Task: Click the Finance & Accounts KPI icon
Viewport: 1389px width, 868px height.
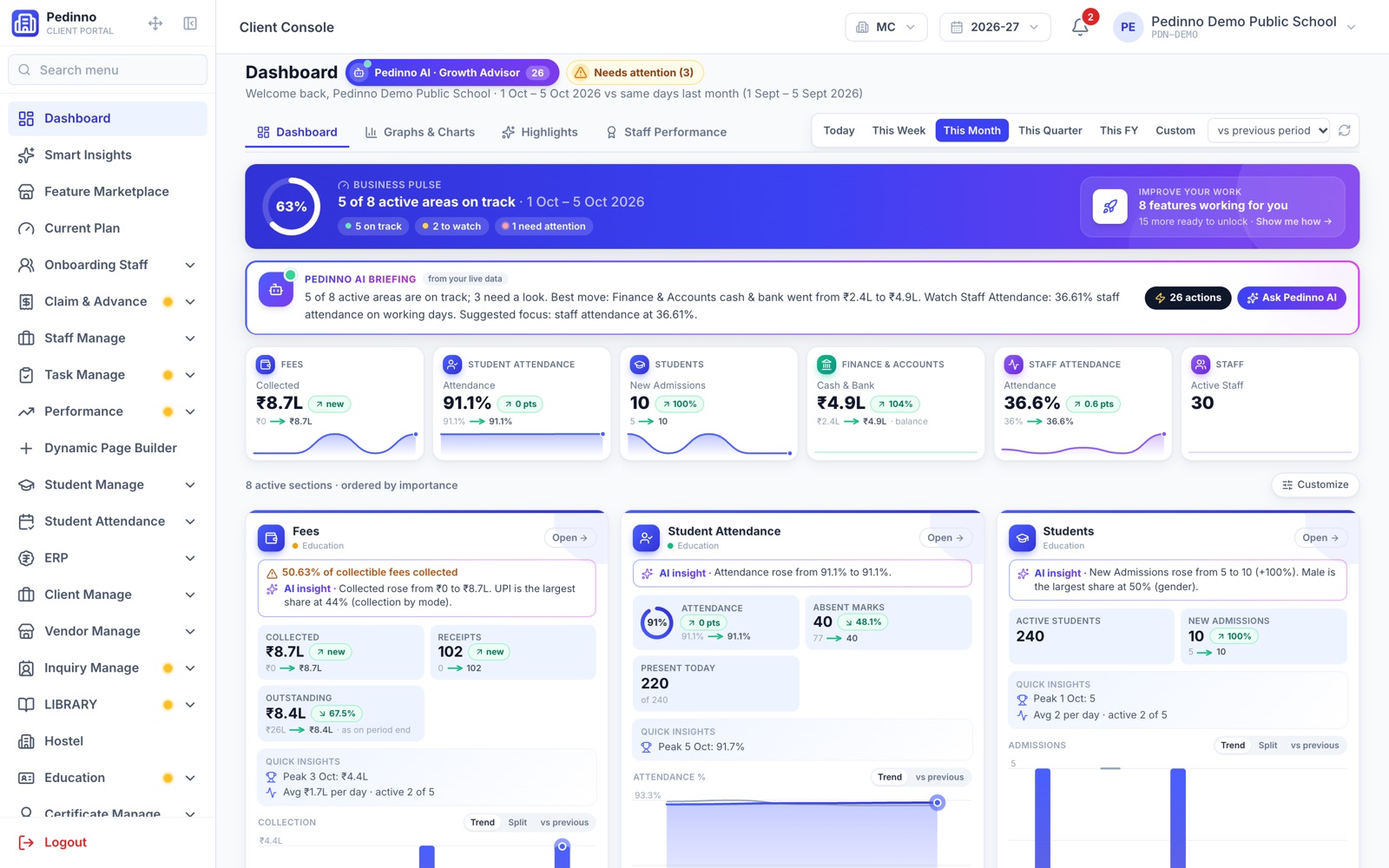Action: [826, 365]
